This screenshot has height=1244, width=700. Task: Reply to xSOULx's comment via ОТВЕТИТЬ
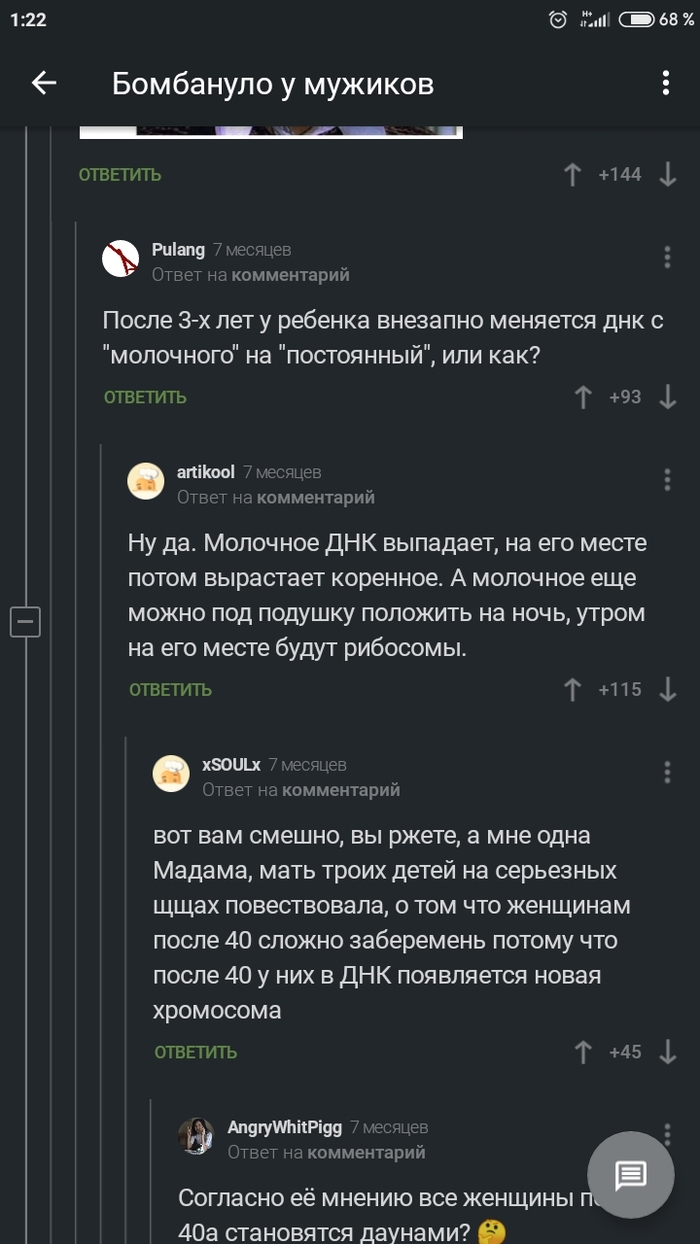(x=195, y=1052)
